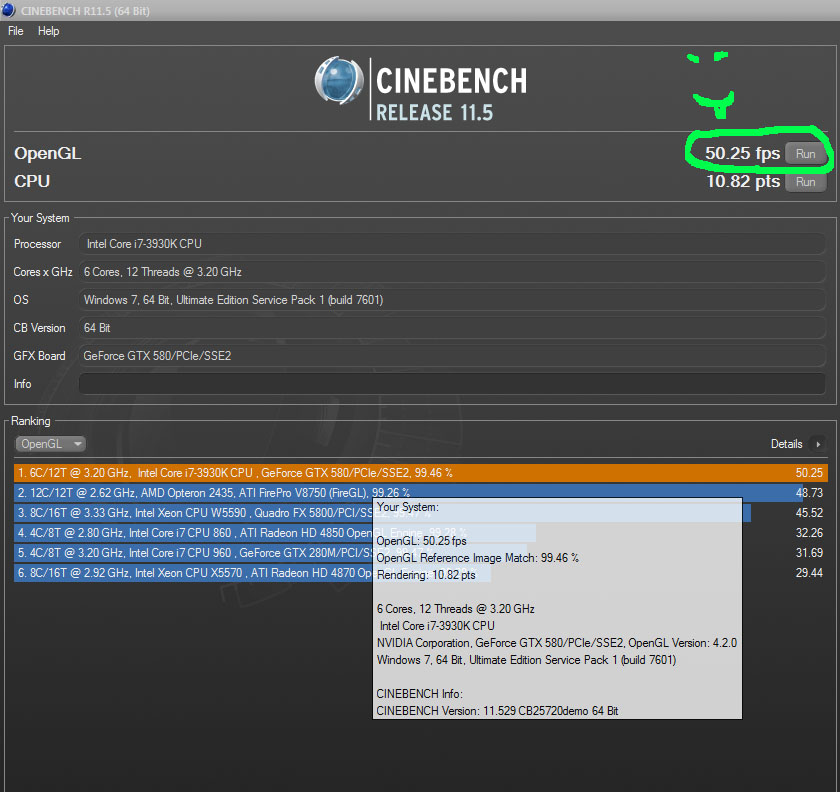Open the Help menu

[x=49, y=31]
